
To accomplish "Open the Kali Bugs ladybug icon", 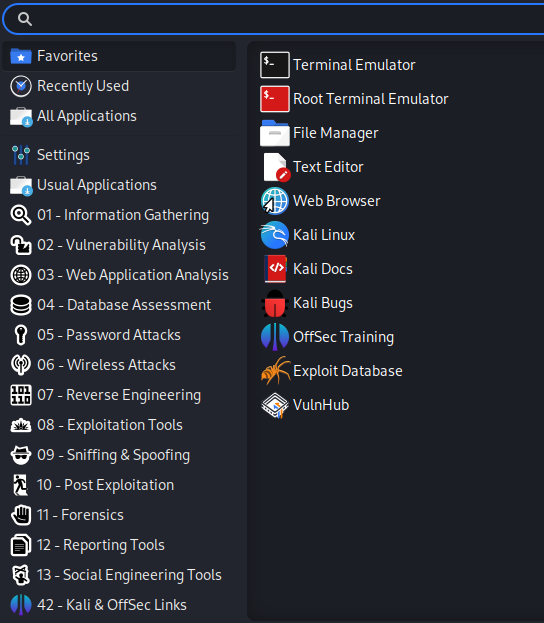I will (275, 303).
